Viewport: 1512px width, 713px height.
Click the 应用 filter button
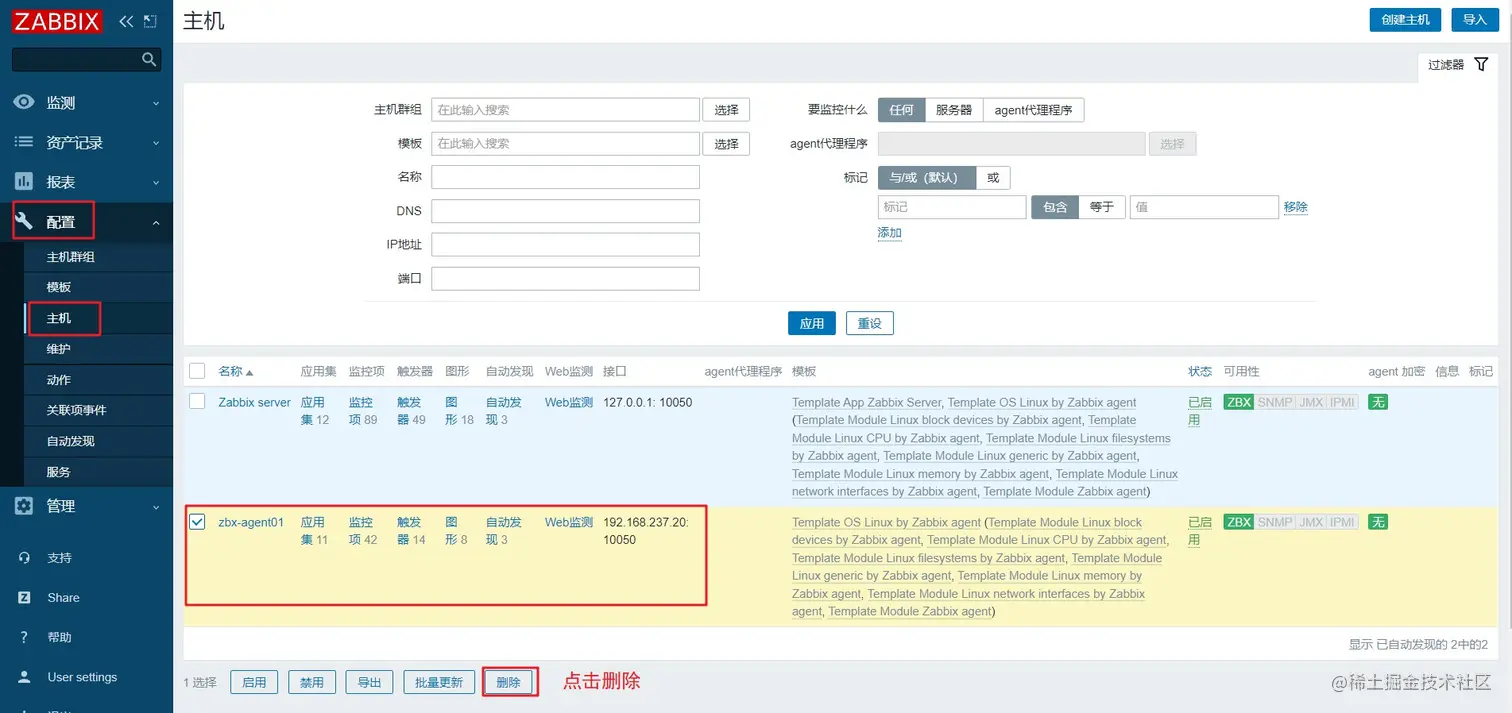coord(812,323)
